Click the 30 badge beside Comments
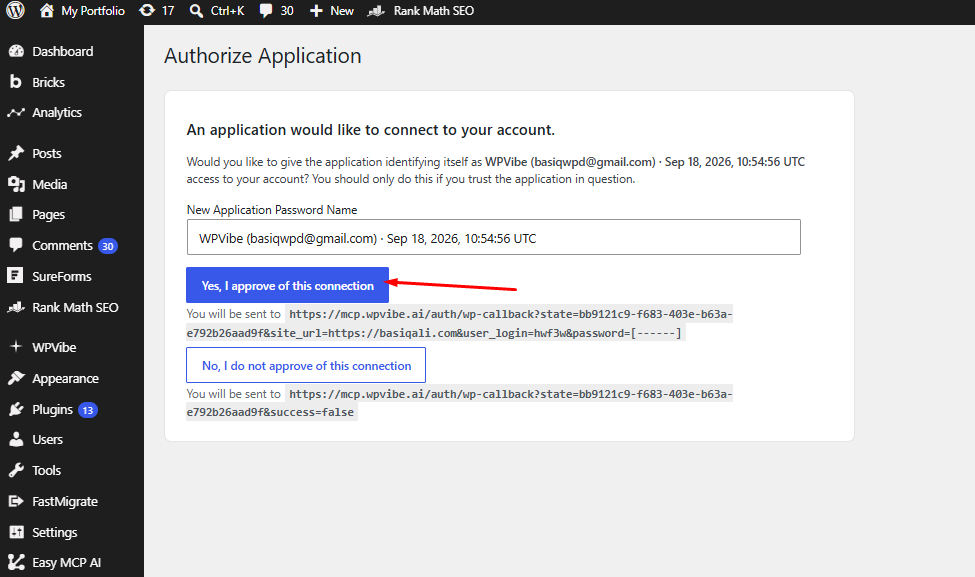The image size is (975, 577). [108, 246]
